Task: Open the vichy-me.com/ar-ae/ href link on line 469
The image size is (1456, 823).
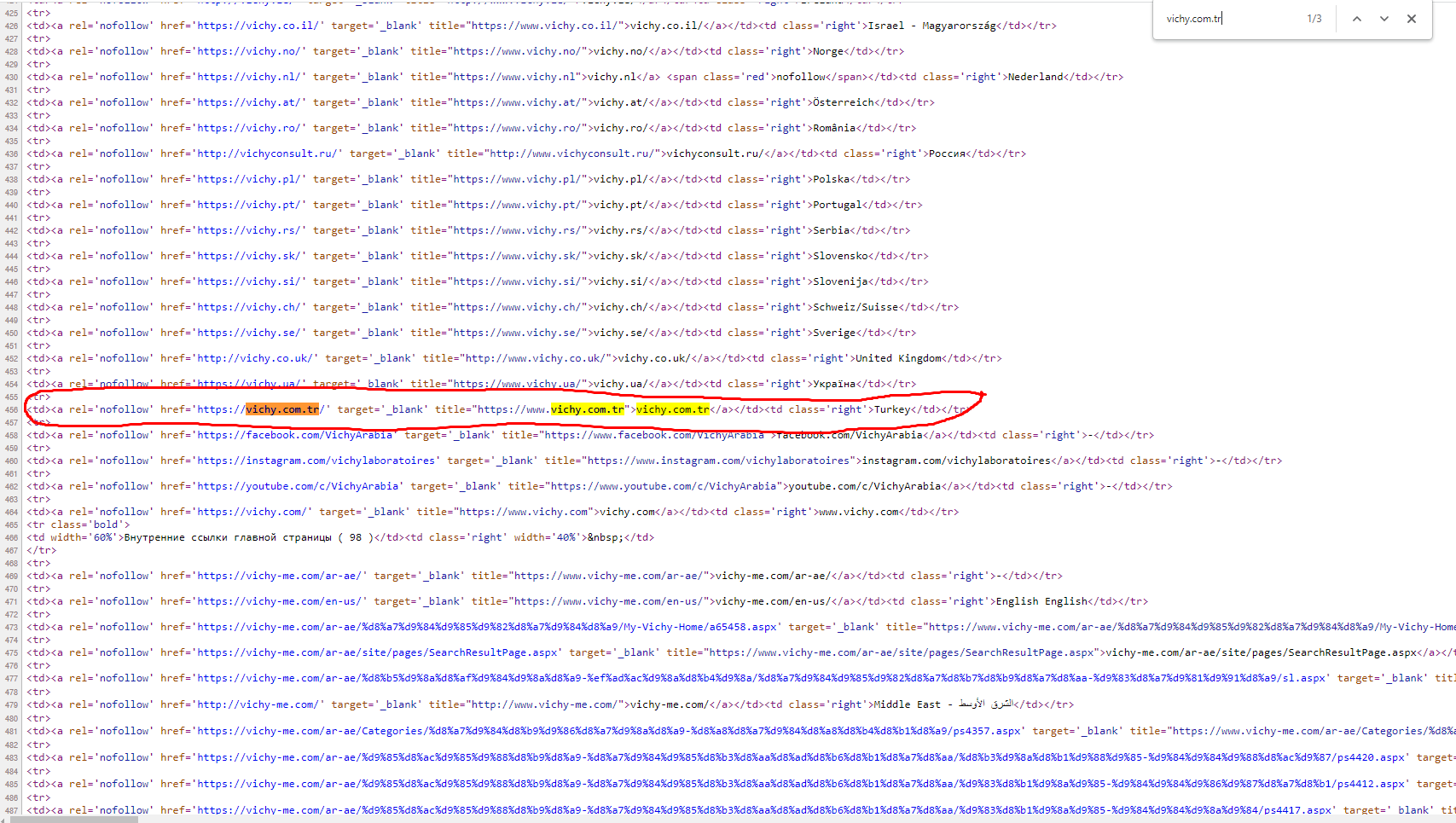Action: [280, 576]
